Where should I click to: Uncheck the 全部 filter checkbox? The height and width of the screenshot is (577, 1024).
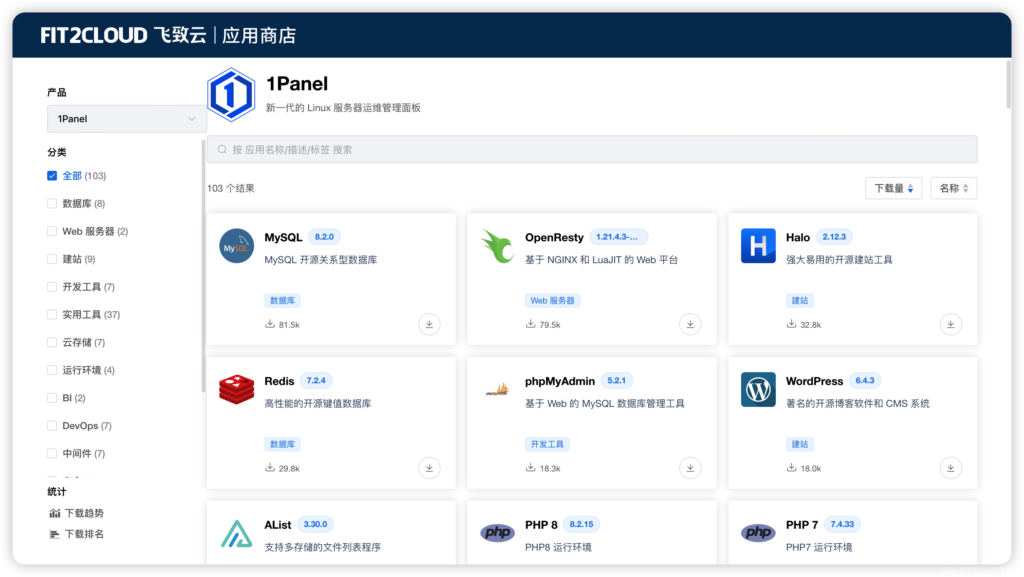click(51, 175)
